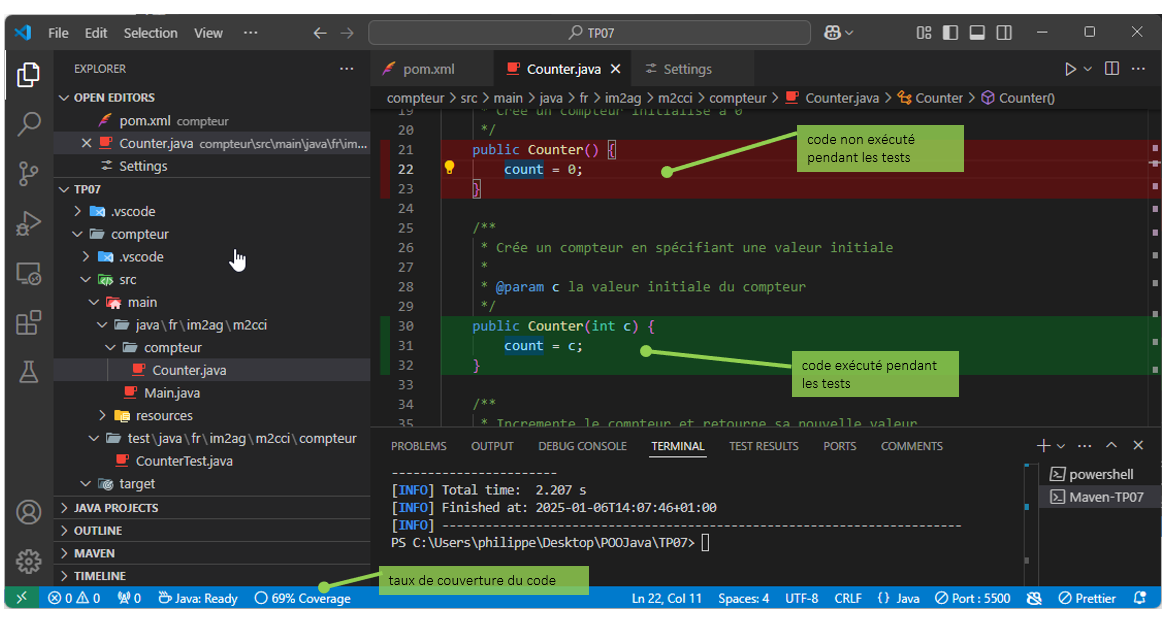The width and height of the screenshot is (1166, 619).
Task: Open the Testing flask icon view
Action: 28,372
